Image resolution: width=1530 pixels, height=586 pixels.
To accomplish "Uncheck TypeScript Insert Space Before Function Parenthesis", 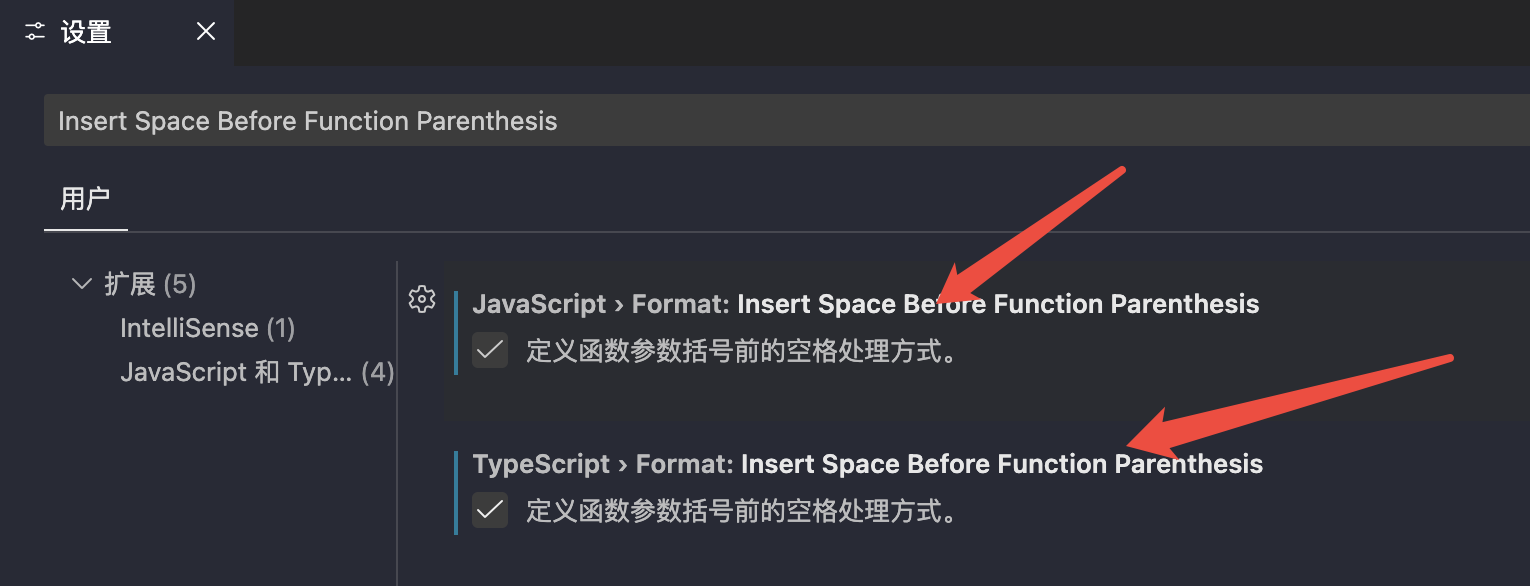I will coord(490,511).
